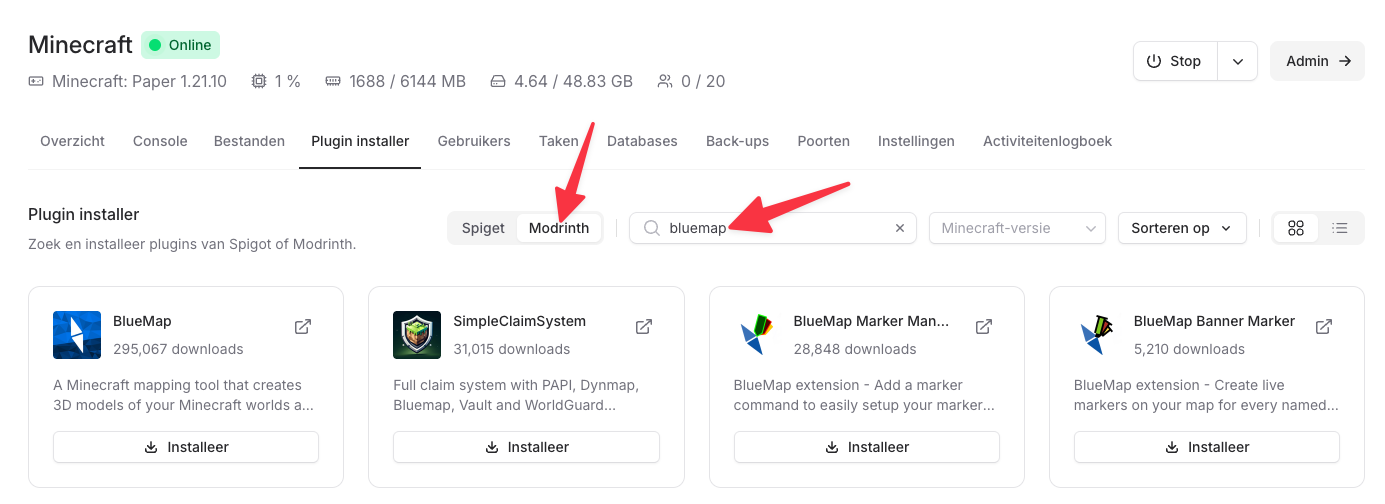Switch to grid view layout
The image size is (1385, 504).
click(x=1296, y=228)
